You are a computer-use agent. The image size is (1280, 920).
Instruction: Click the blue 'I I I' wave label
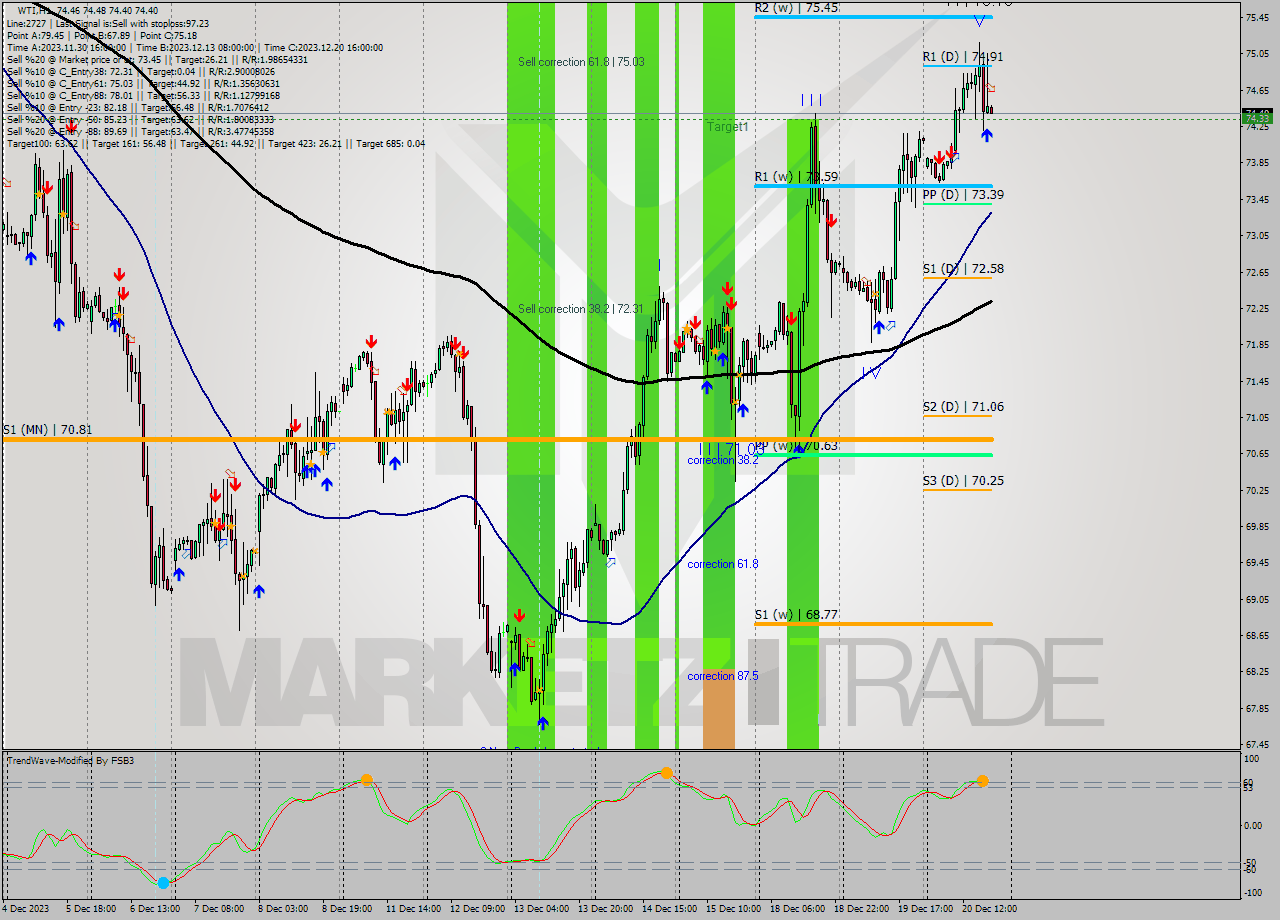coord(811,100)
